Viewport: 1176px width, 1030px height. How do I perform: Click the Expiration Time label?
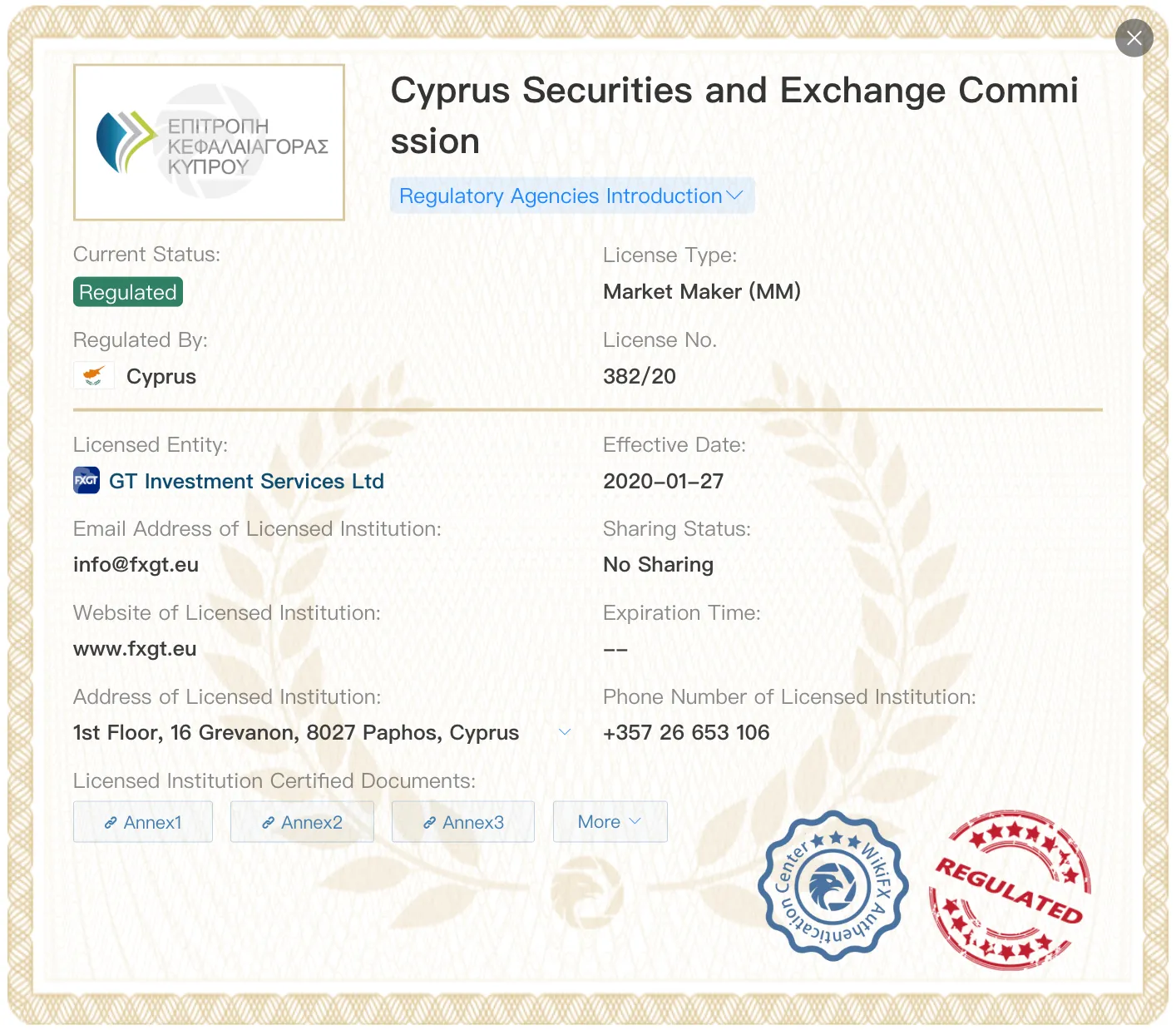pyautogui.click(x=682, y=613)
